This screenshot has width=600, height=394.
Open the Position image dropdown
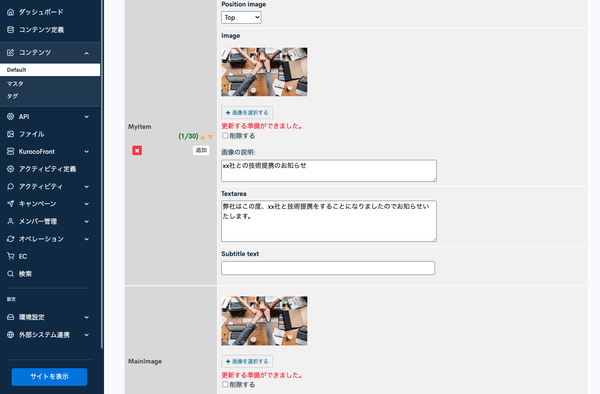tap(241, 18)
